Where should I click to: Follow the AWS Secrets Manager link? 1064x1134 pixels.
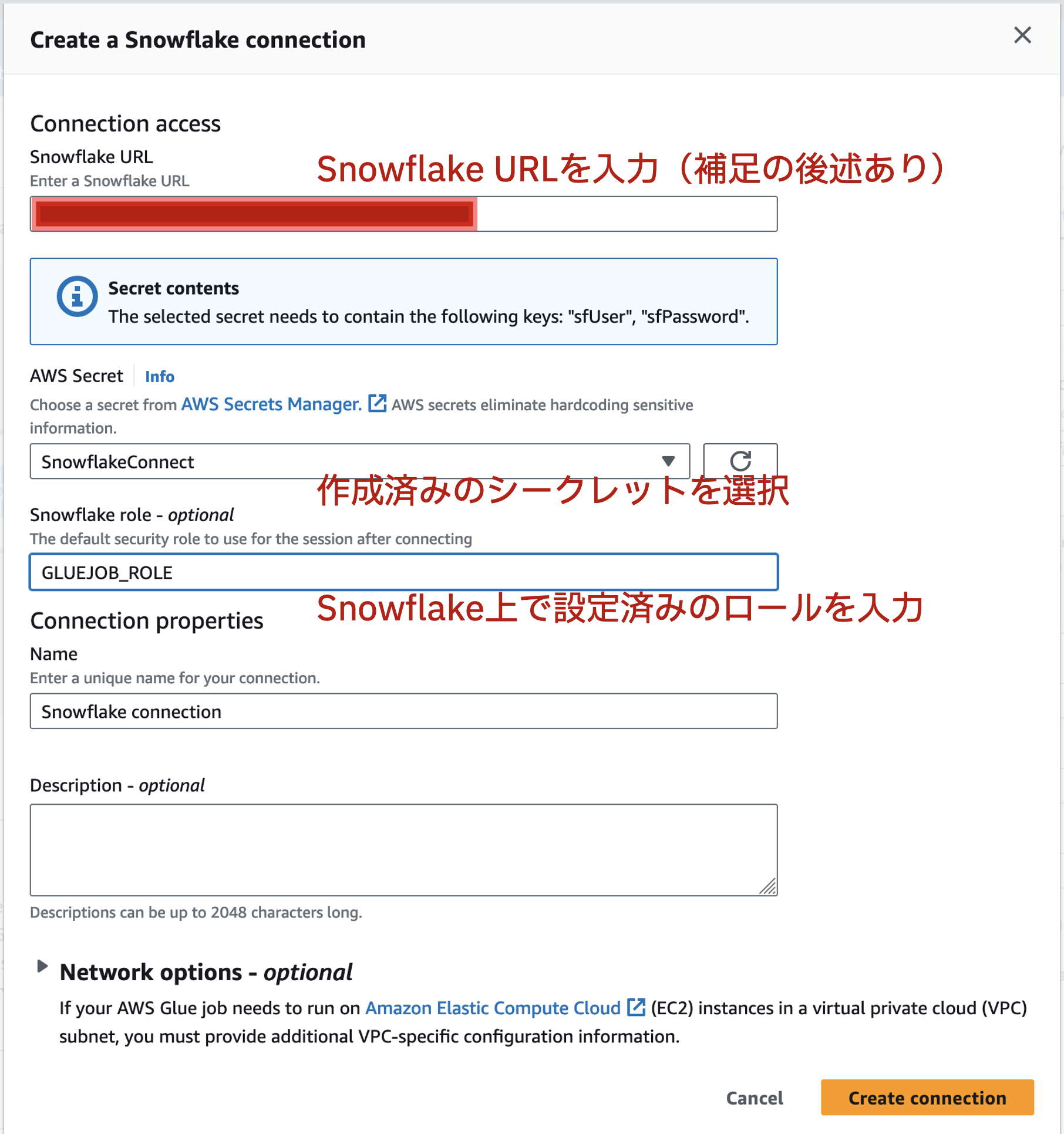270,404
